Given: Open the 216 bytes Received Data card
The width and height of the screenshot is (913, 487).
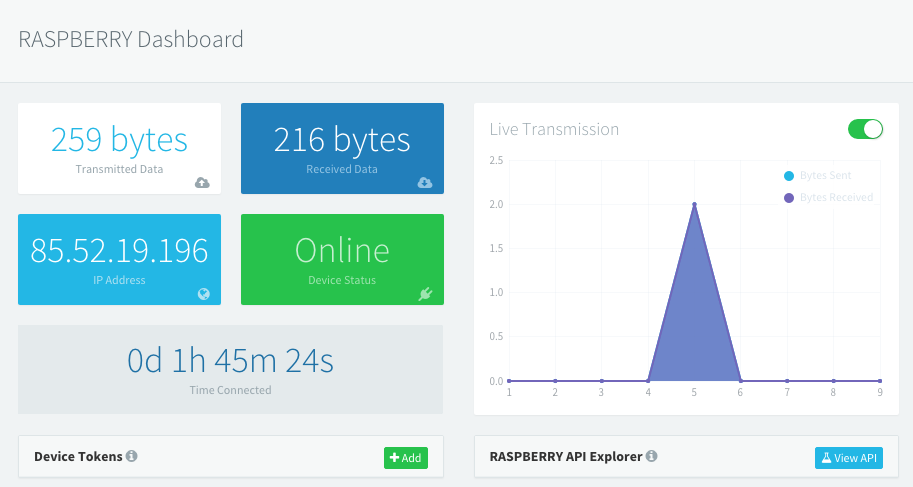Looking at the screenshot, I should [x=342, y=140].
